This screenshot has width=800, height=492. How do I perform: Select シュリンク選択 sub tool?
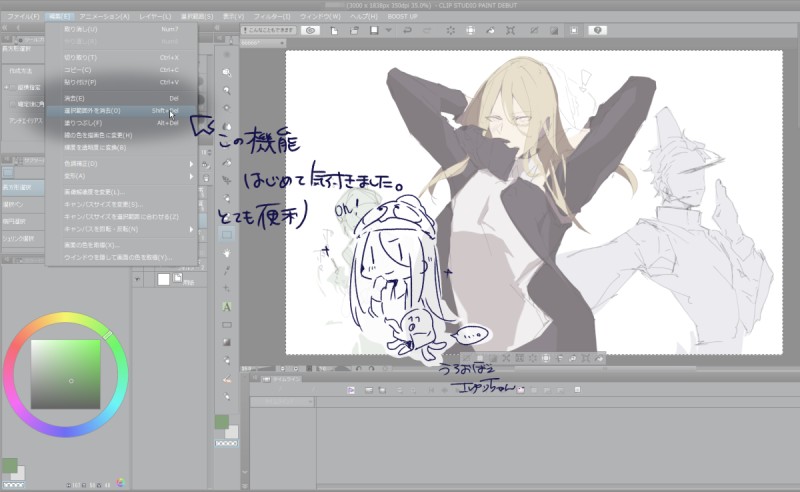[x=22, y=238]
